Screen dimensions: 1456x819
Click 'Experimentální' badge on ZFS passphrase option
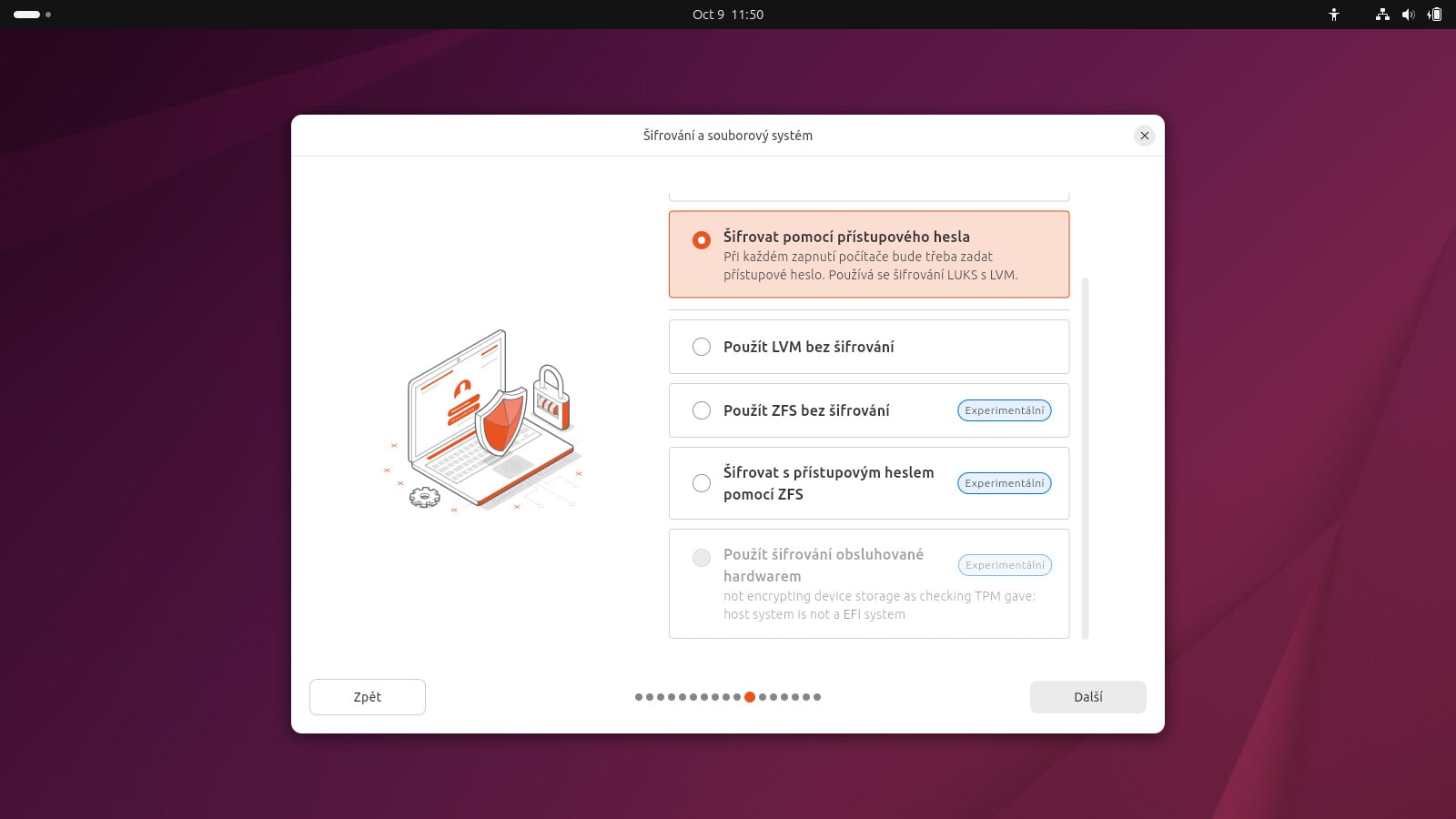1005,483
